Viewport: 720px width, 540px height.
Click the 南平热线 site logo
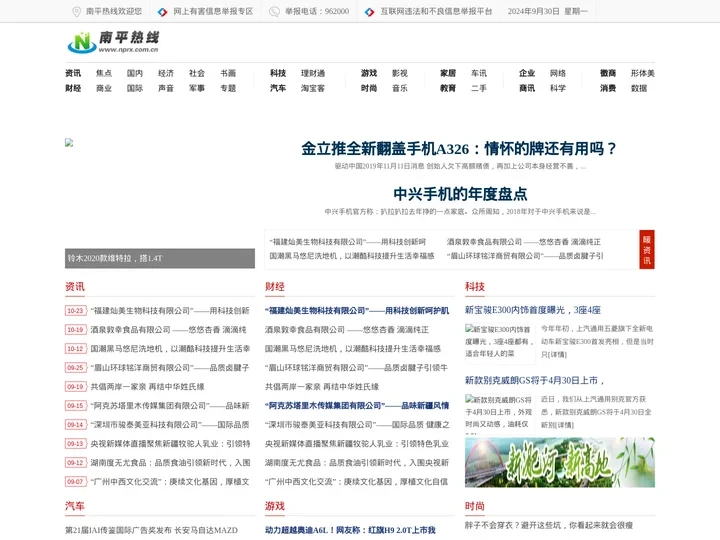113,42
